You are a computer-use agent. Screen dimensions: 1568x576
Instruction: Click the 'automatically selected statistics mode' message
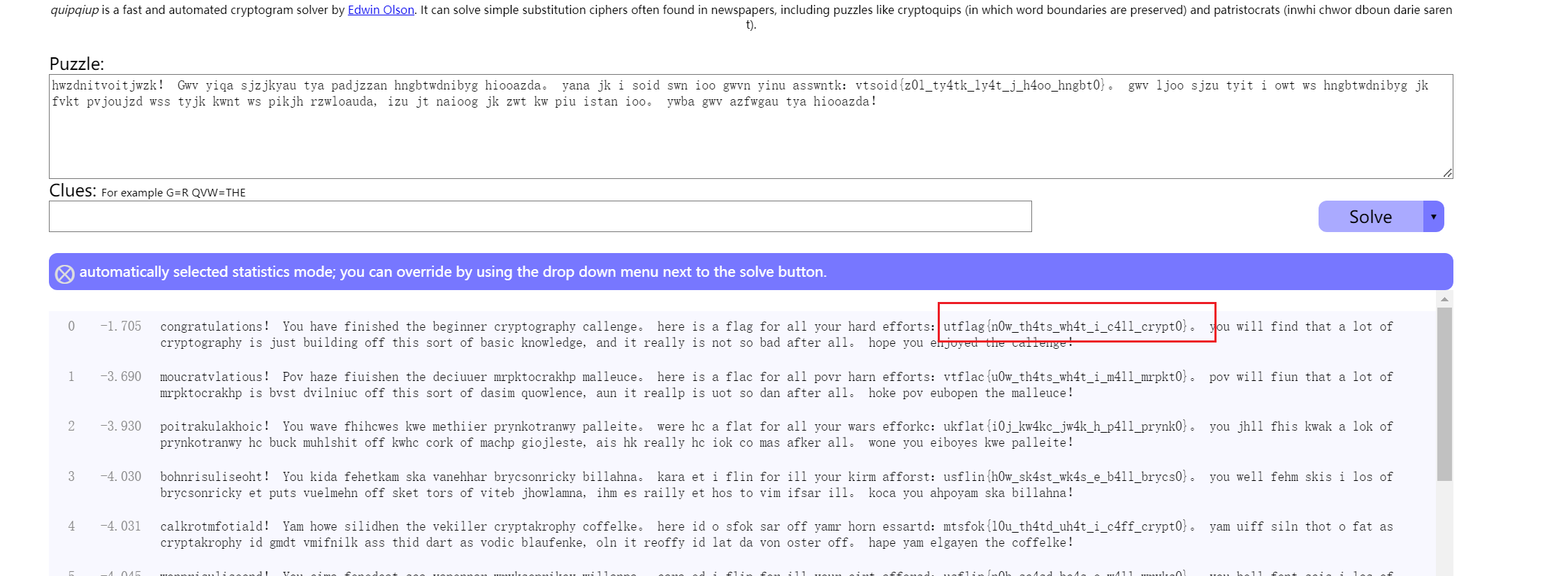point(453,272)
